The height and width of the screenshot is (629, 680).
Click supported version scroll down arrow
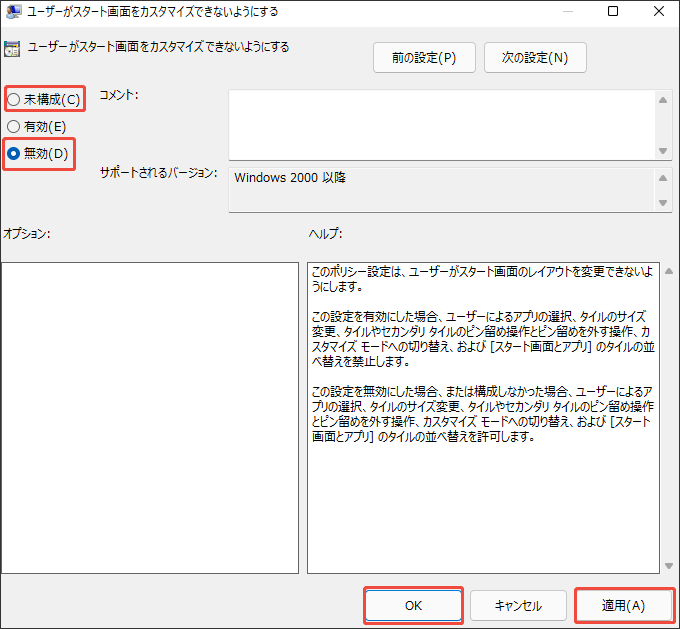[x=663, y=203]
